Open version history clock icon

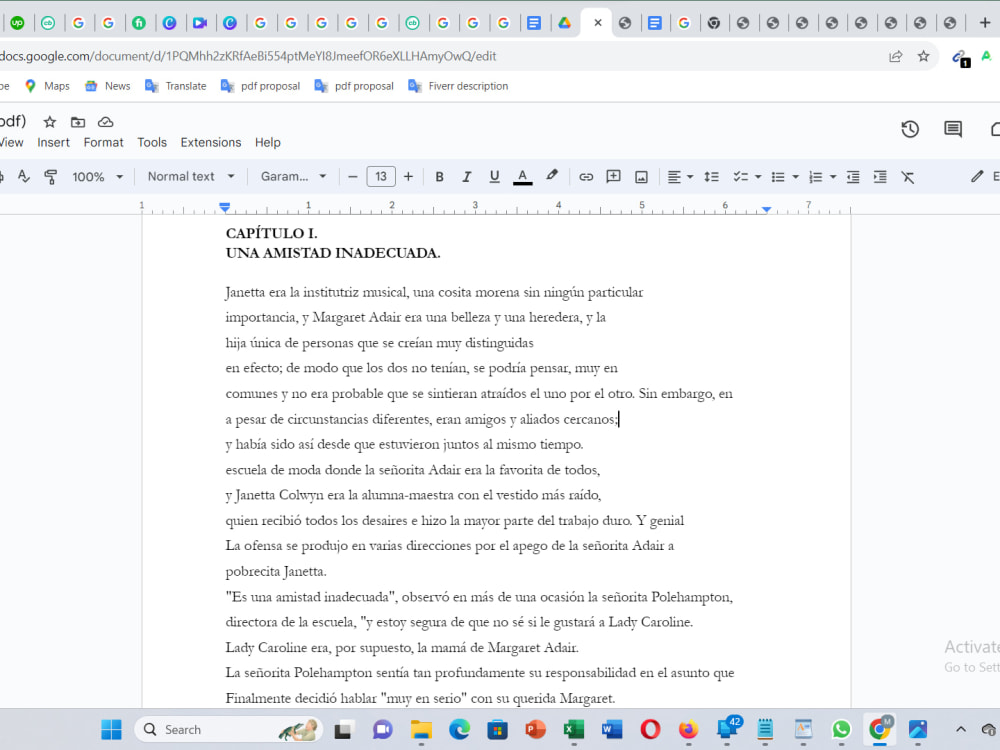click(x=910, y=129)
